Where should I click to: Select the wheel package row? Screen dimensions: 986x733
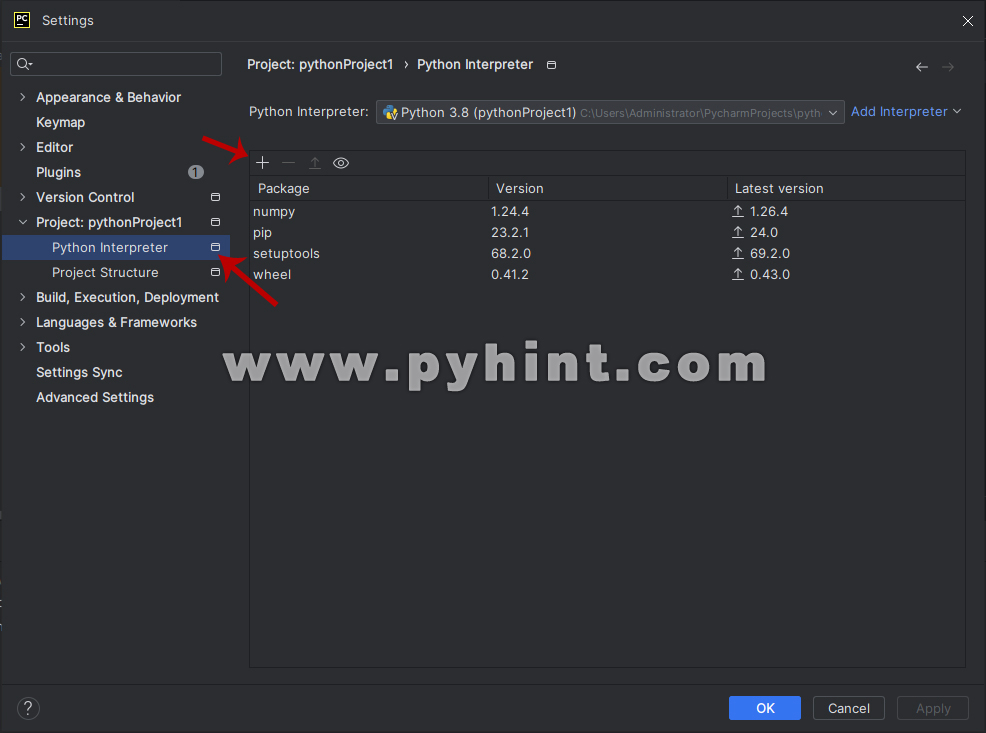pyautogui.click(x=607, y=274)
